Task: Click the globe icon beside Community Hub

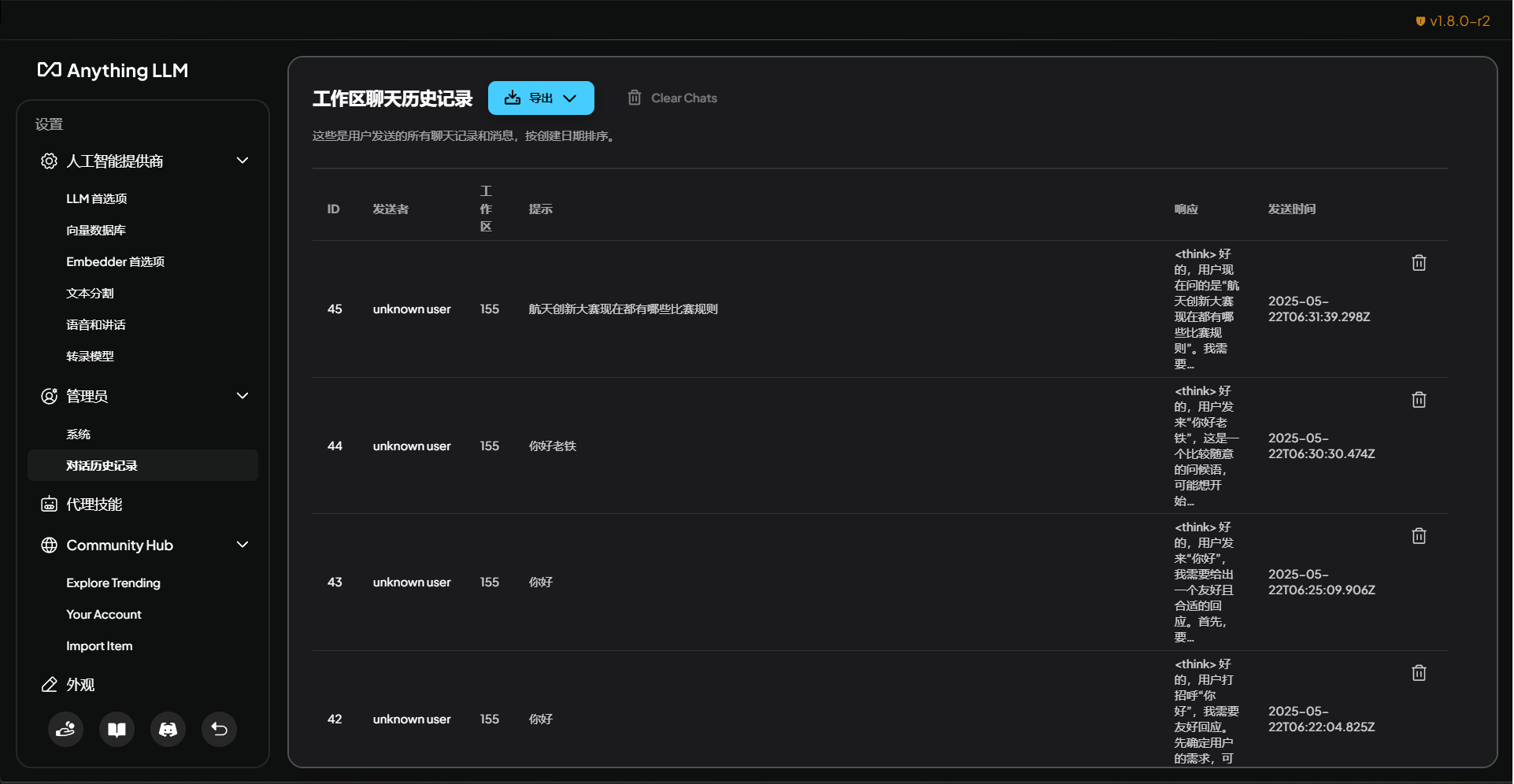Action: pos(49,545)
